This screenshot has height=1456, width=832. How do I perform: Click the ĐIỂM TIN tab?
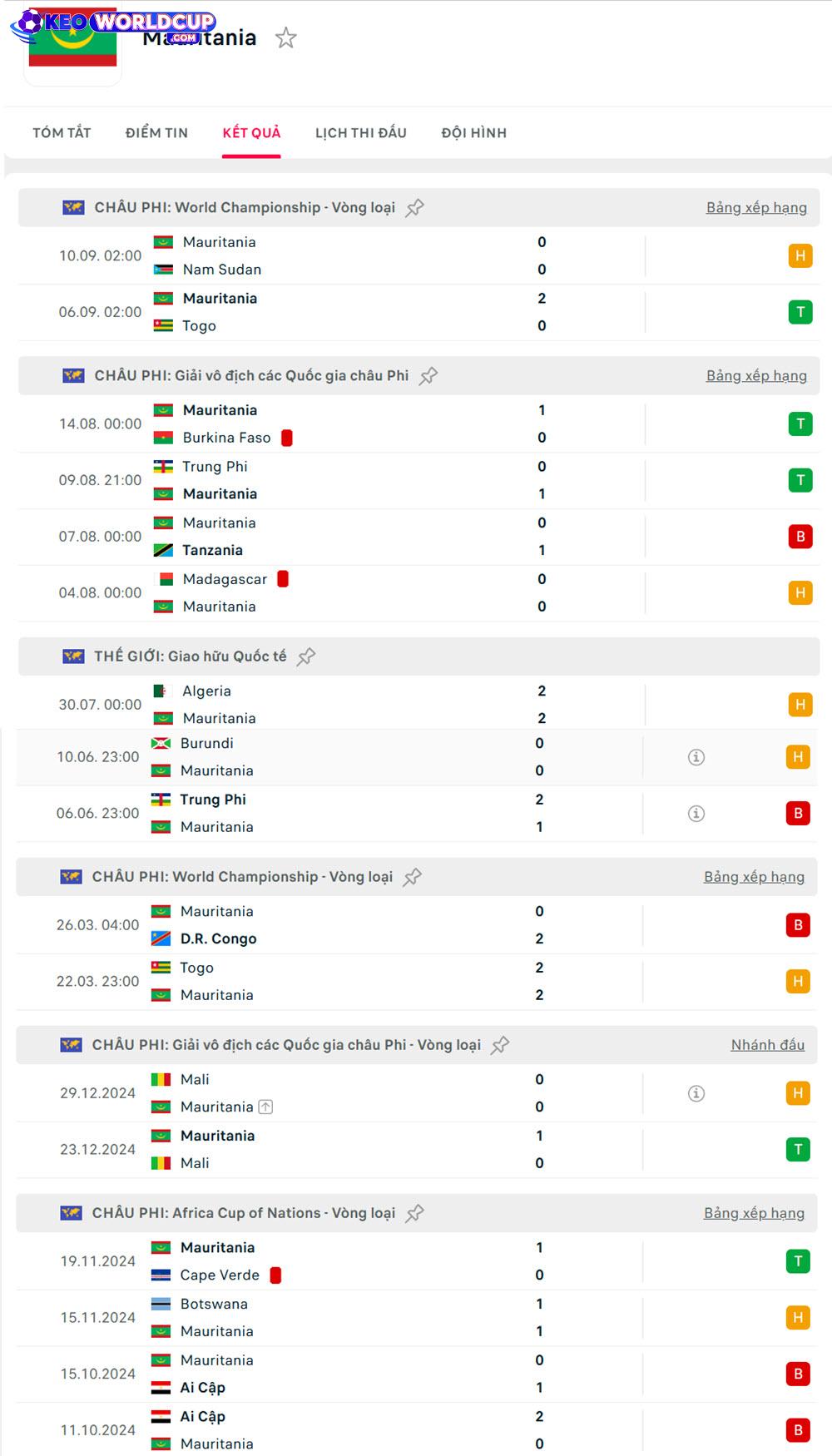[156, 133]
